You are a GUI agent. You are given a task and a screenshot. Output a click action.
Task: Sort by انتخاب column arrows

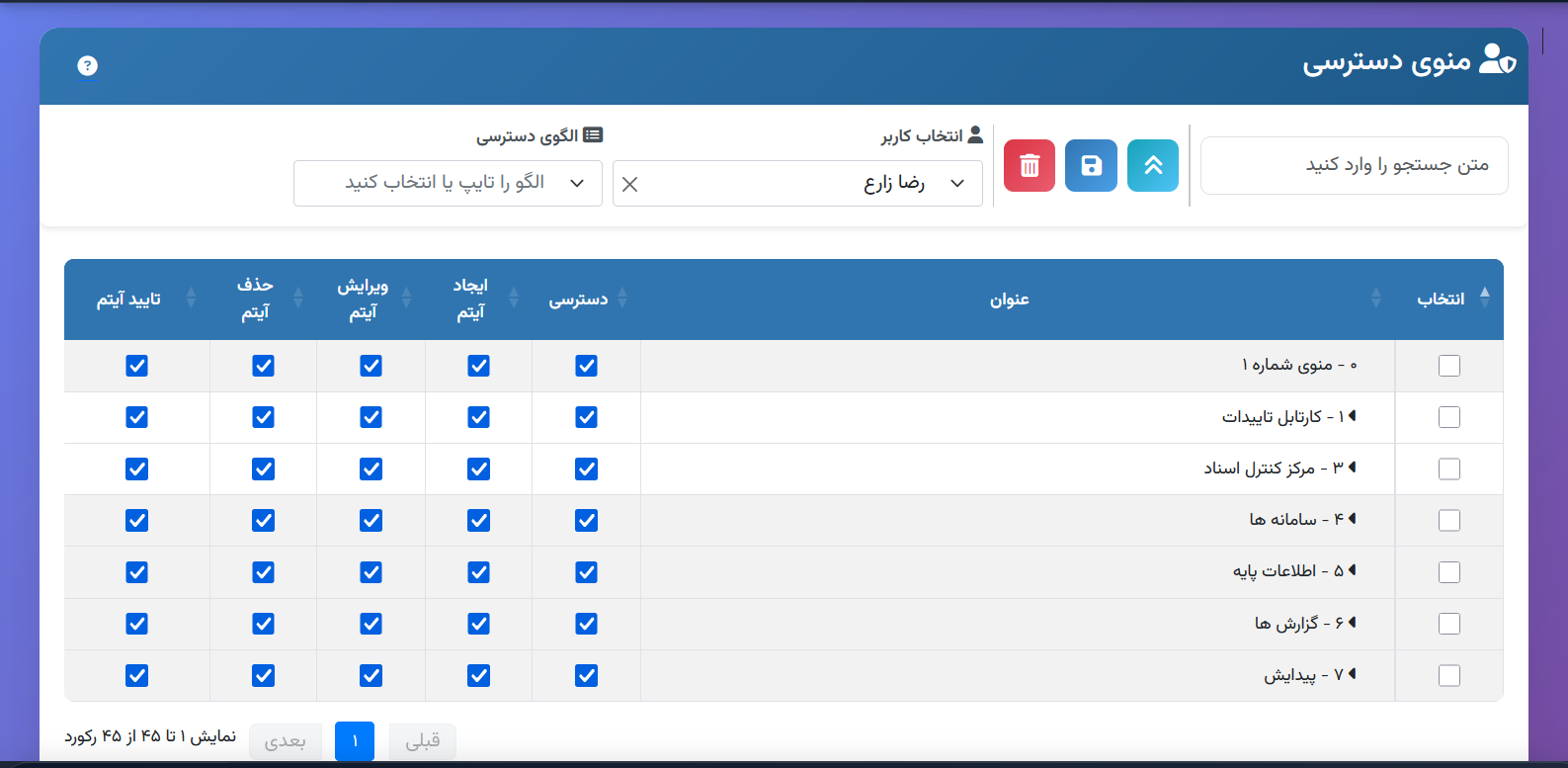1484,298
